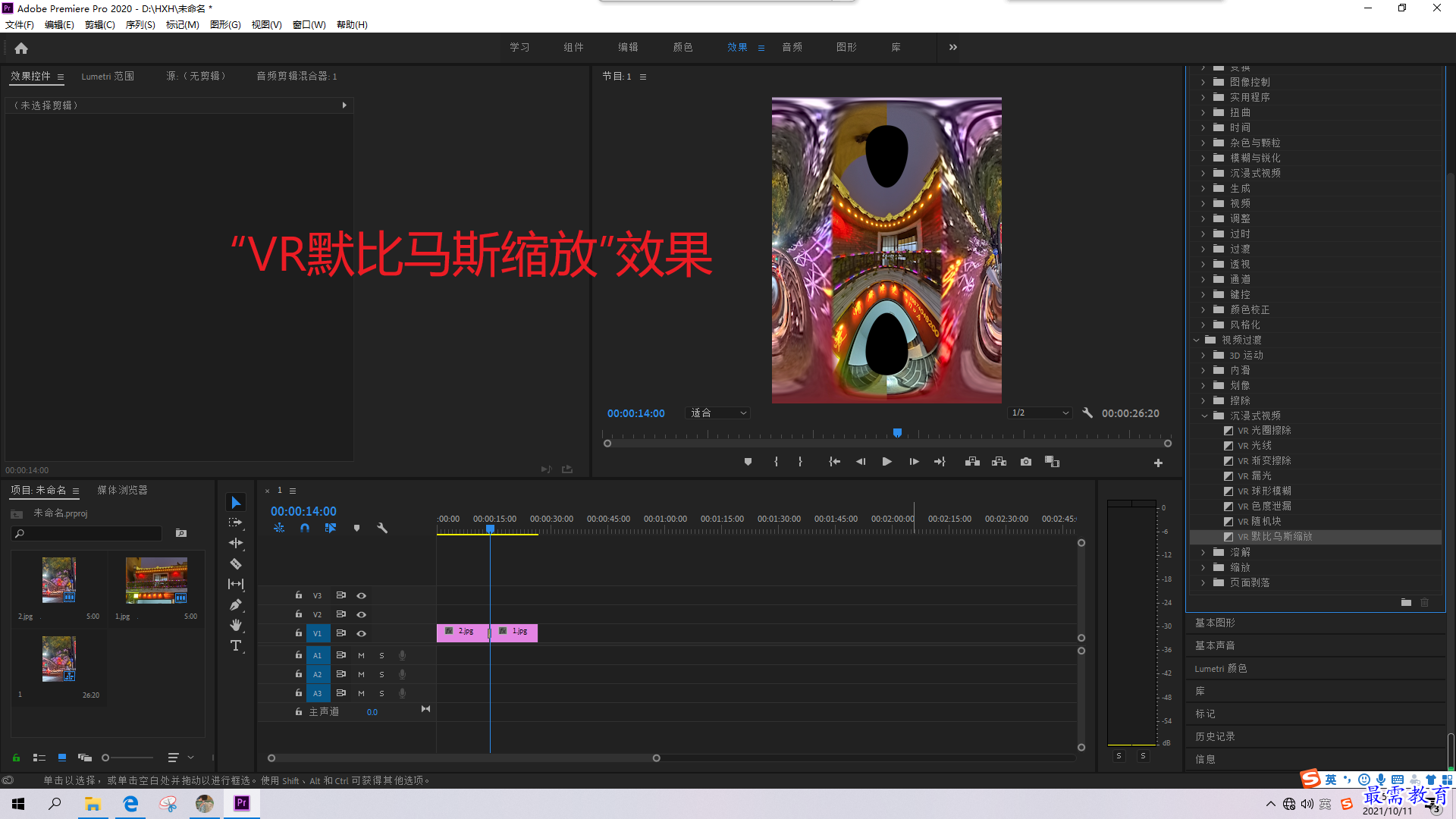Toggle V1 track lock
This screenshot has height=819, width=1456.
pos(299,633)
